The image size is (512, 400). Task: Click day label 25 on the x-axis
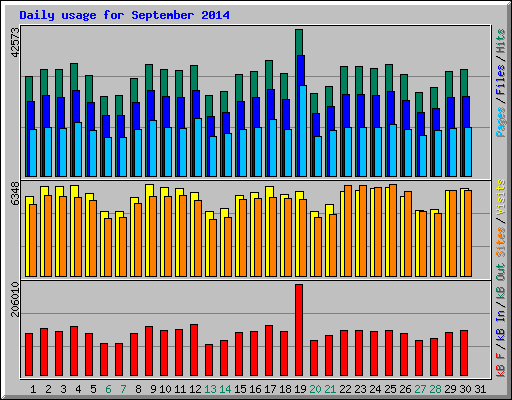[390, 389]
